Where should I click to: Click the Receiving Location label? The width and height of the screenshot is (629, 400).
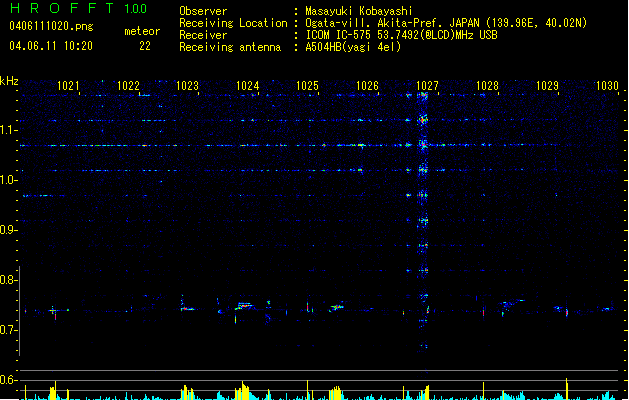[x=233, y=23]
